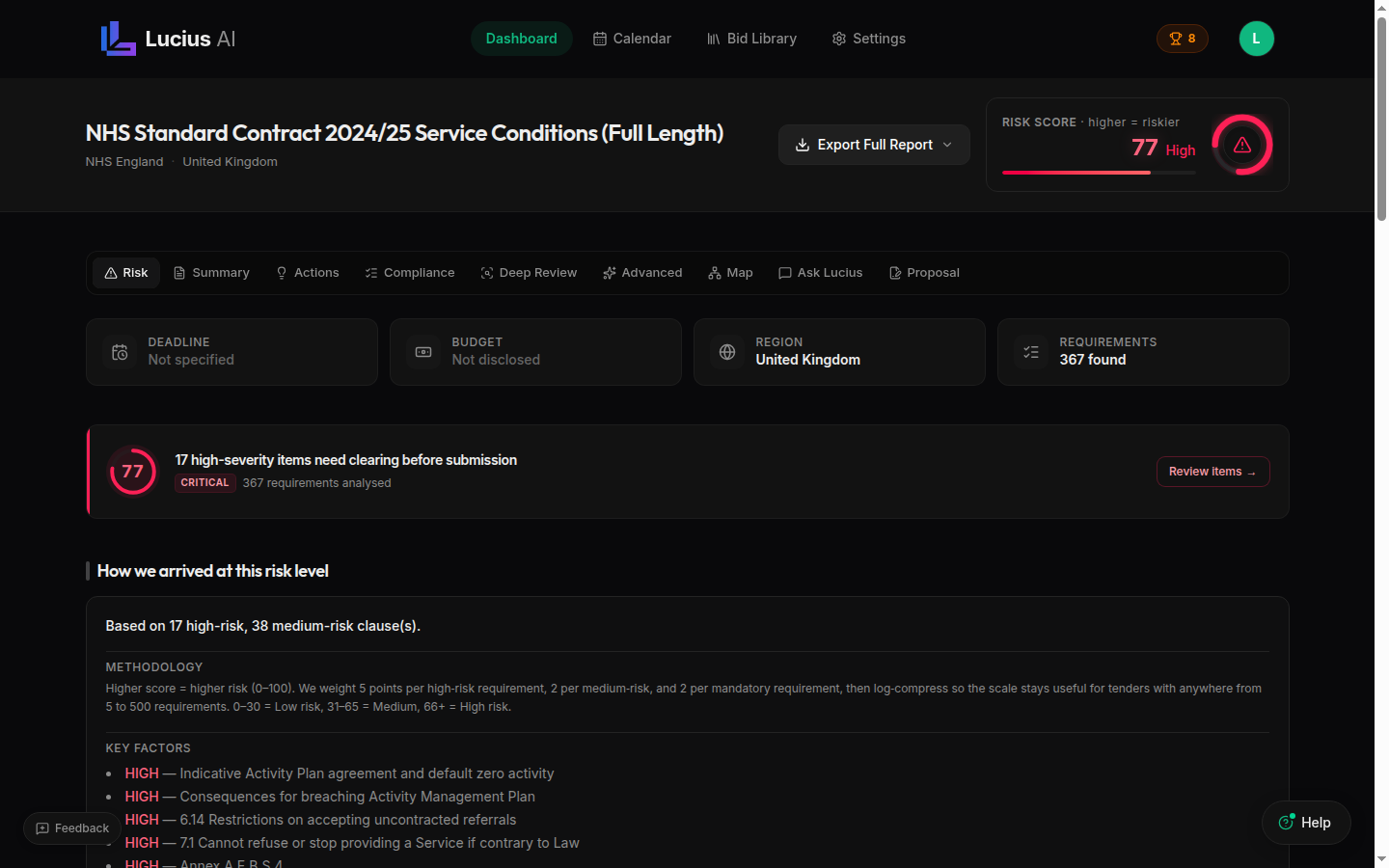Click the deadline calendar-clock icon

point(120,352)
